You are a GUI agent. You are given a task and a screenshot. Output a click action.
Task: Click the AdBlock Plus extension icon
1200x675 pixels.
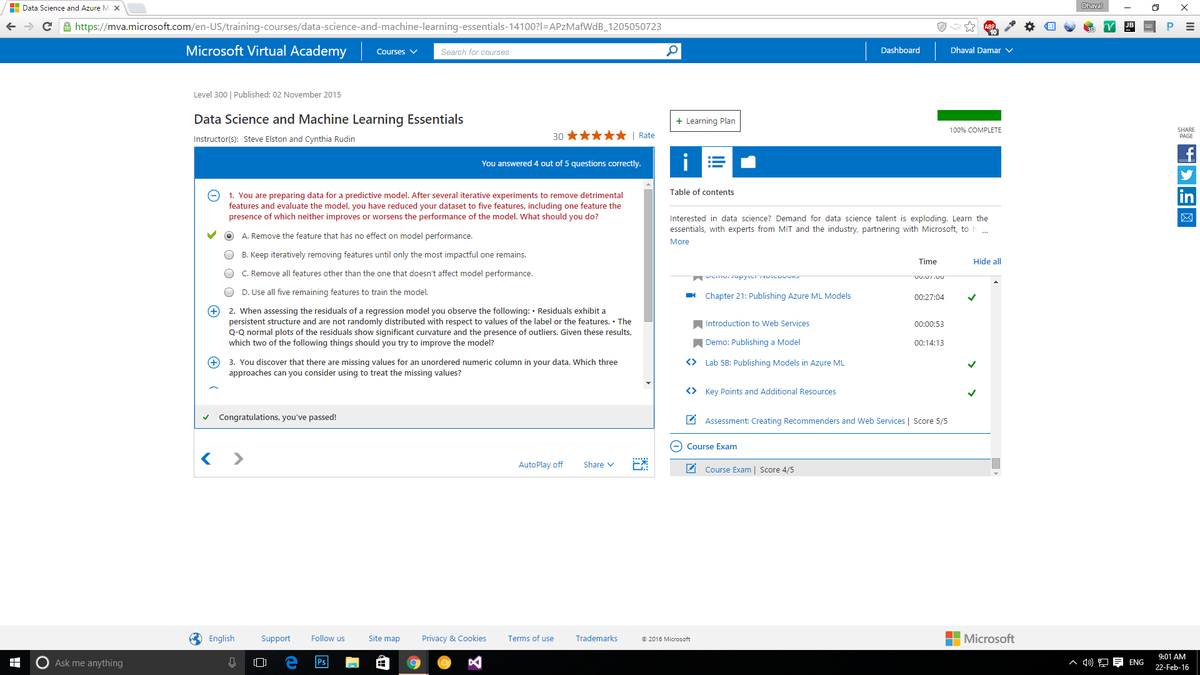tap(988, 27)
